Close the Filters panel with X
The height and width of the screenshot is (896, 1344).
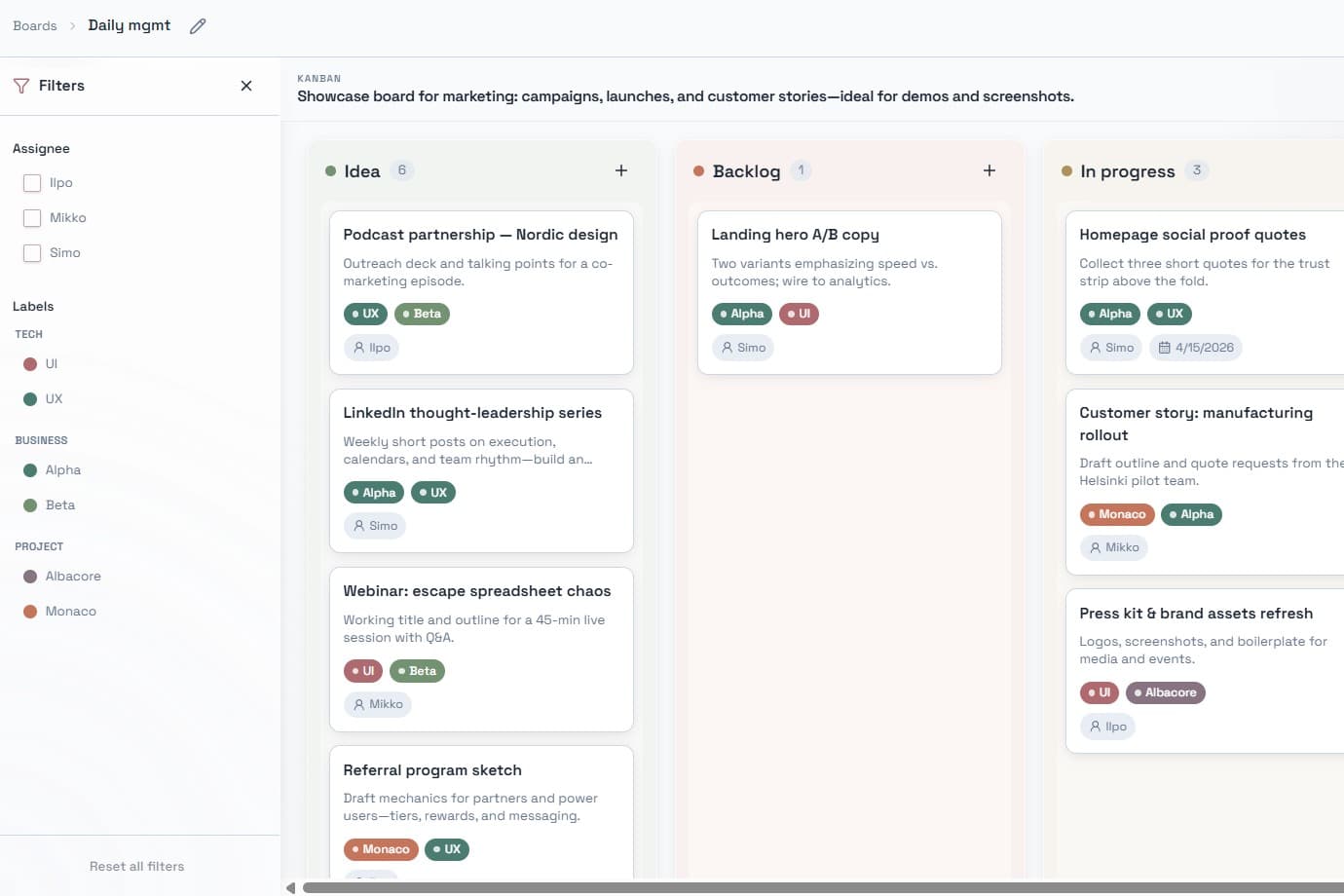(x=246, y=86)
